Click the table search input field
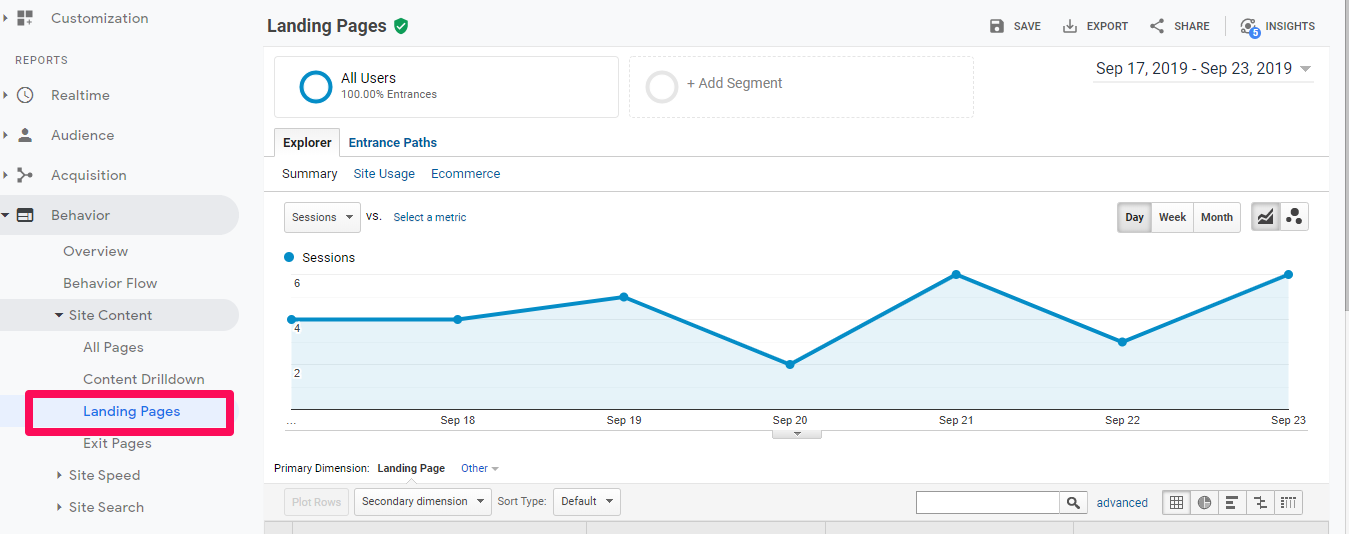This screenshot has height=534, width=1349. pos(987,502)
